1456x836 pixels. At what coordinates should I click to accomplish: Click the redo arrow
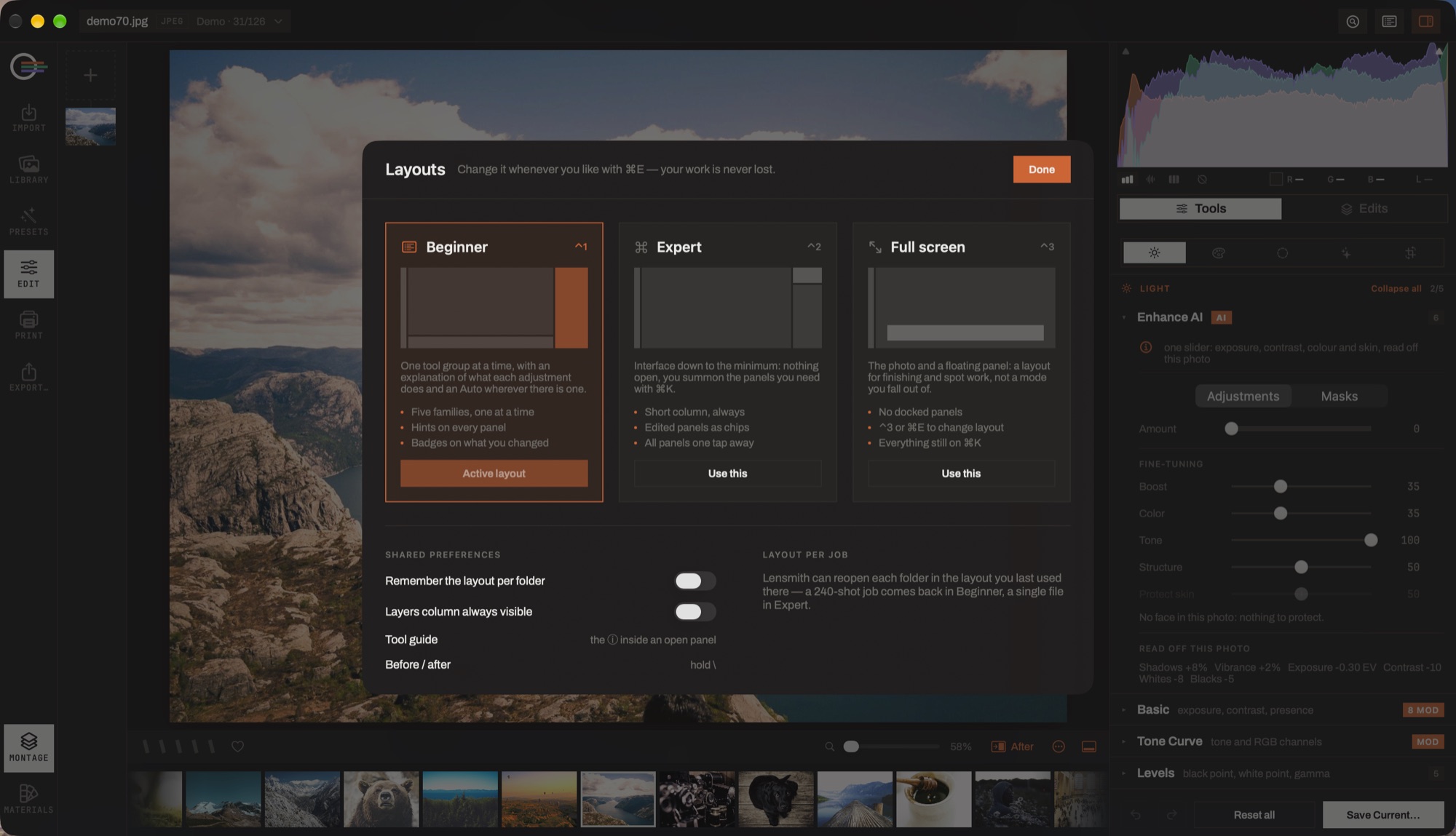[x=1171, y=815]
